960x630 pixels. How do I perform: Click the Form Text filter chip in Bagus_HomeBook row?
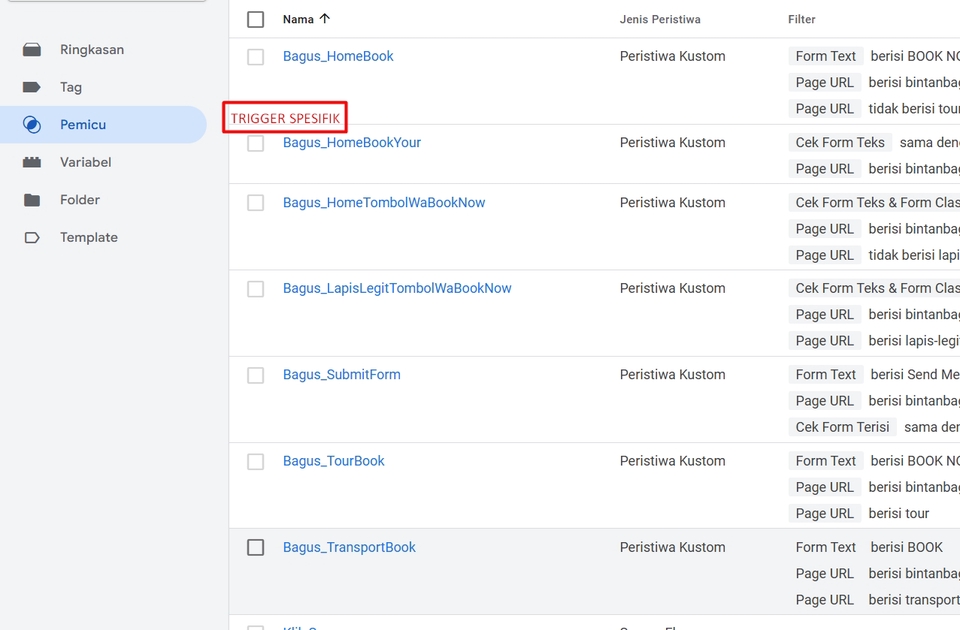(825, 57)
